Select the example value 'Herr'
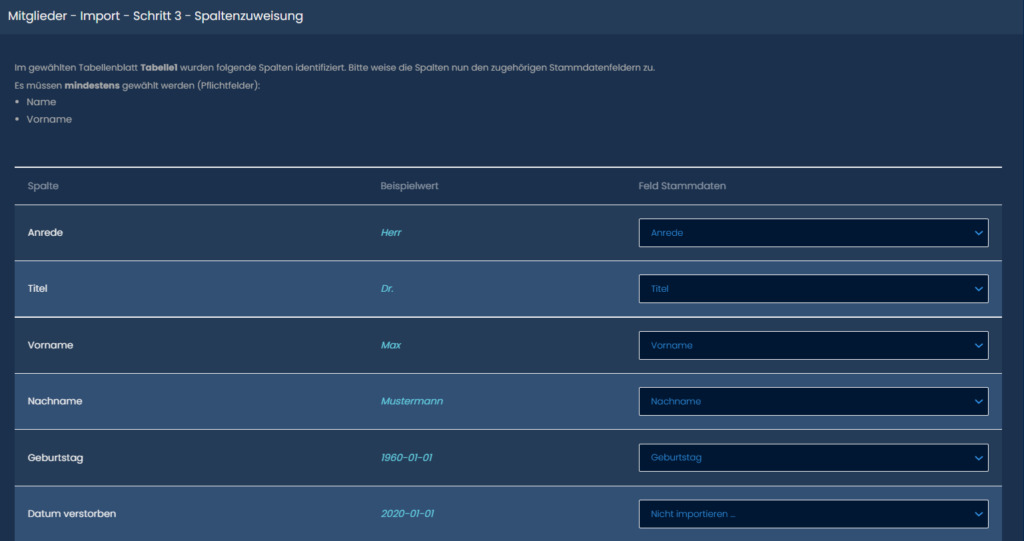Viewport: 1024px width, 541px height. 391,233
